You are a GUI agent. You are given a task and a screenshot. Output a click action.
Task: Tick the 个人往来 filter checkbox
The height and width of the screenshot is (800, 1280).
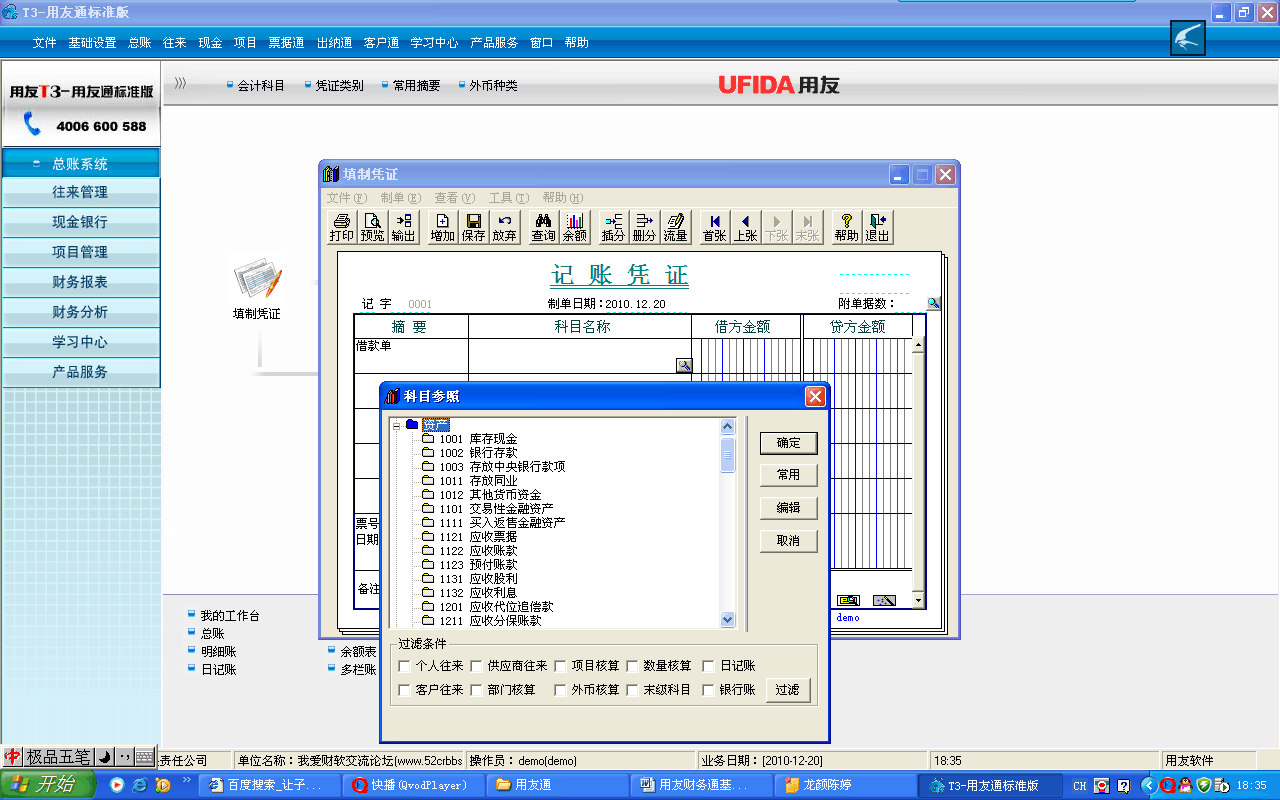pos(404,666)
